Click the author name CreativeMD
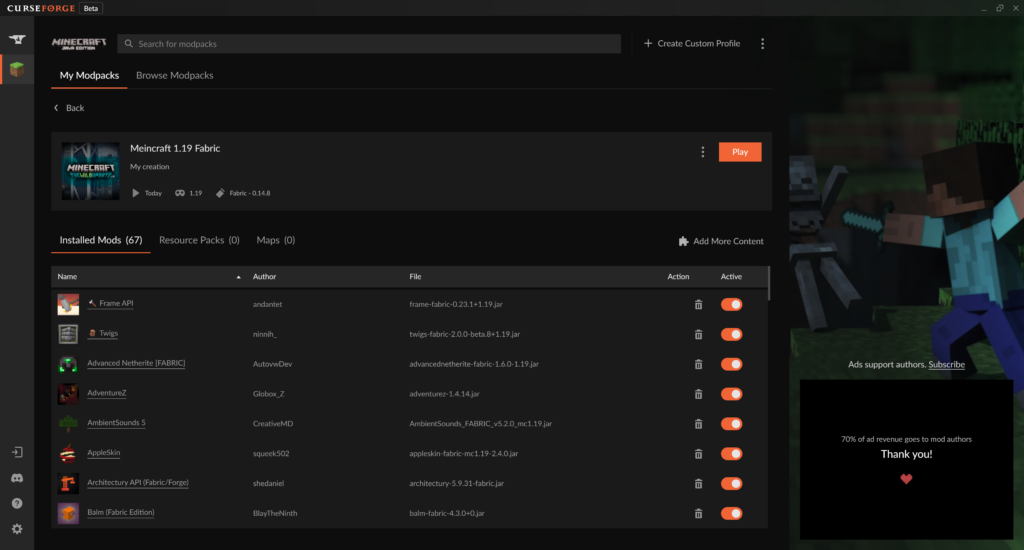The width and height of the screenshot is (1024, 550). coord(273,424)
